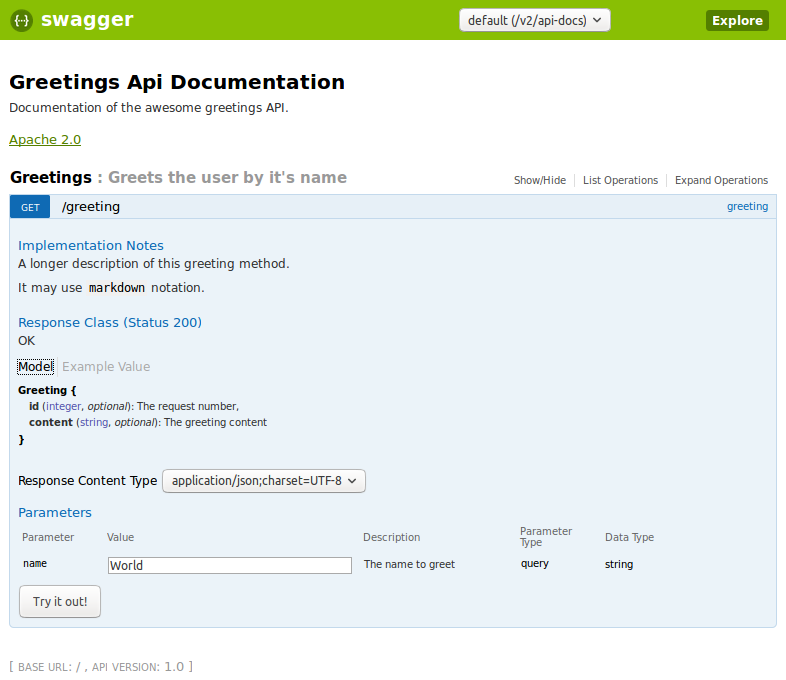The image size is (786, 680).
Task: Click the Greetings Api Documentation title
Action: click(x=177, y=83)
